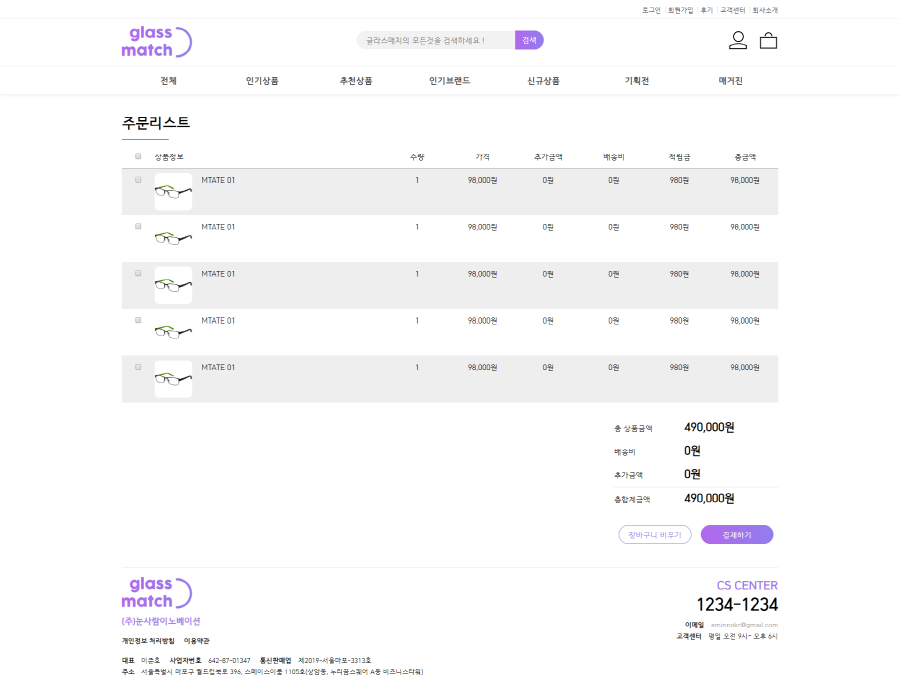This screenshot has width=900, height=700.
Task: Click the glass match logo in footer
Action: coord(156,592)
